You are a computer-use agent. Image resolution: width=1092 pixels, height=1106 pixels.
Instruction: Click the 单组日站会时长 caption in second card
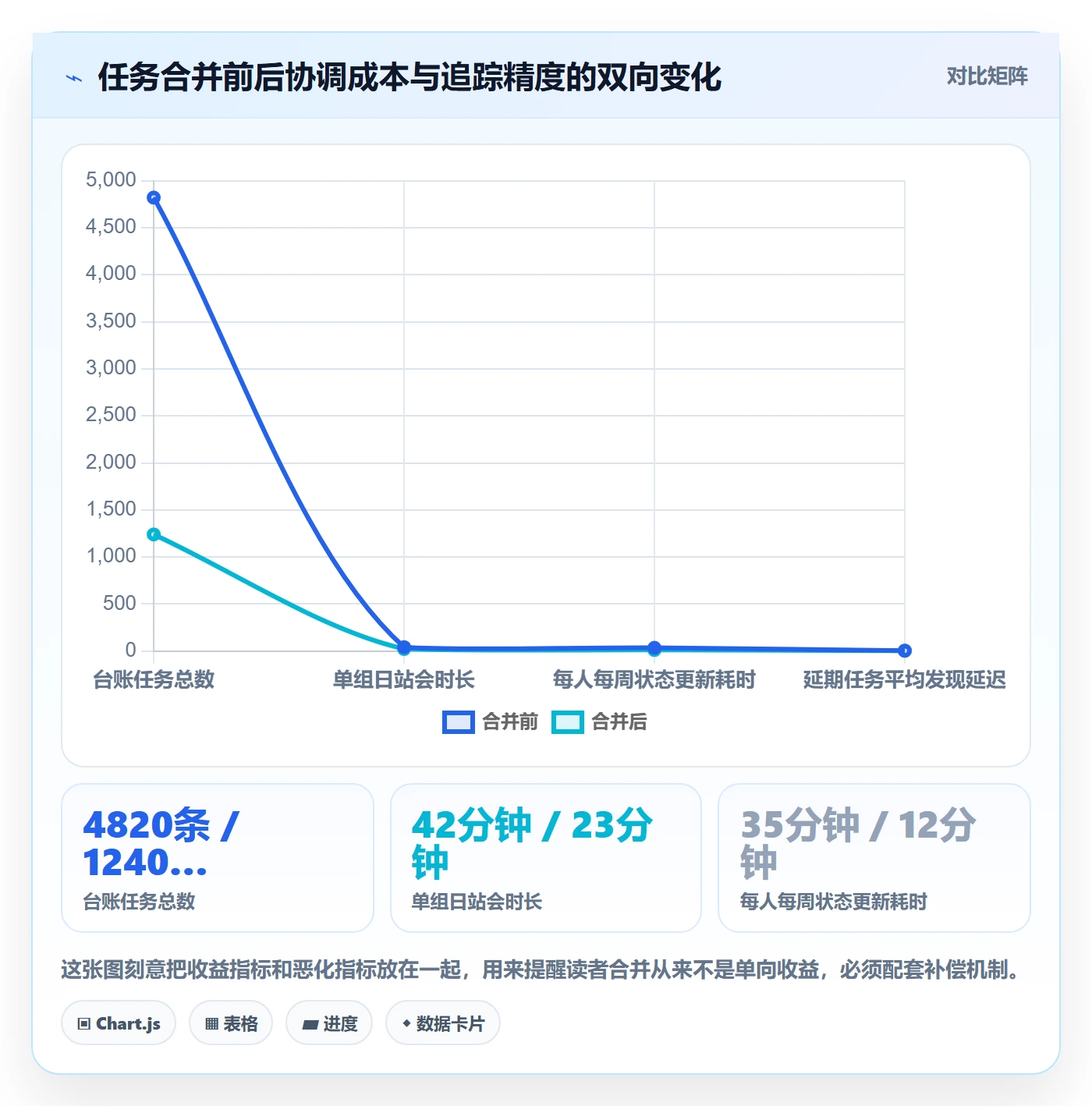pyautogui.click(x=477, y=902)
